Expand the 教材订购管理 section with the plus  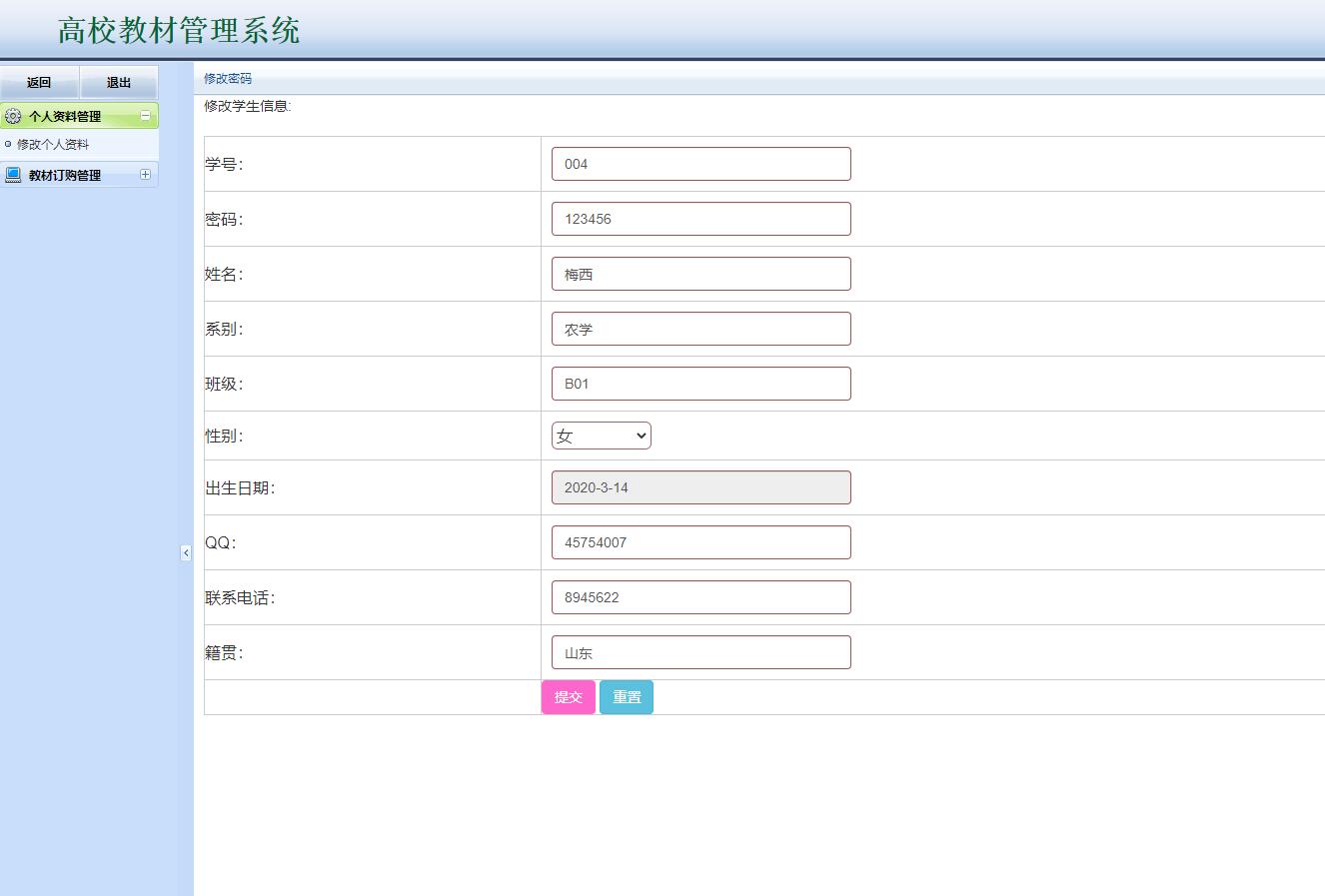(146, 174)
